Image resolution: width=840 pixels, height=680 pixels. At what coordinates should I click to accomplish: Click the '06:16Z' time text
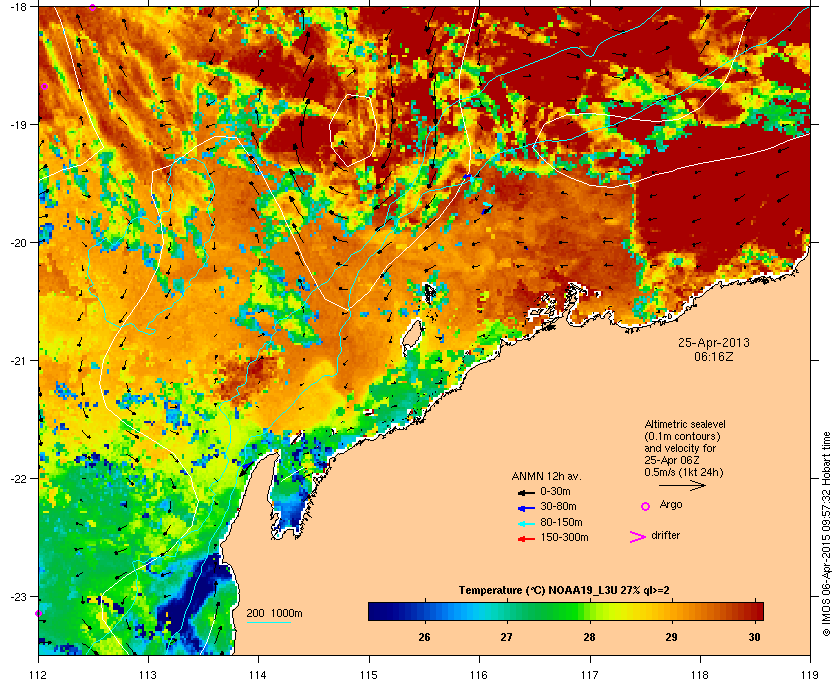[x=714, y=356]
